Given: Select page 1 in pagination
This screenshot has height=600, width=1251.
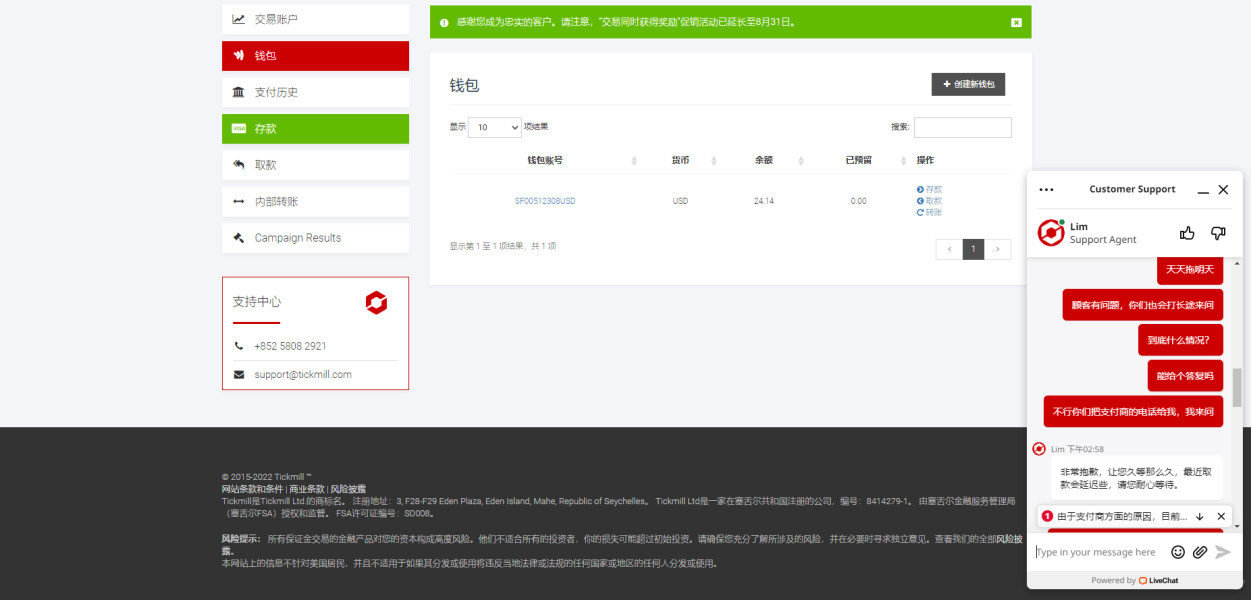Looking at the screenshot, I should pos(974,249).
